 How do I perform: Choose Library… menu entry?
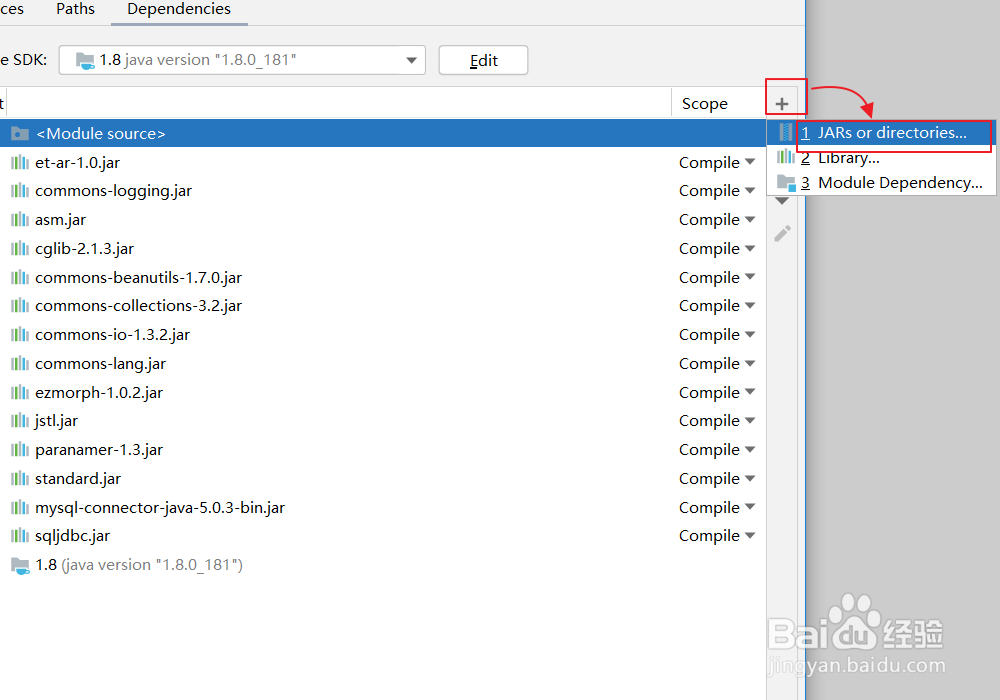tap(881, 157)
